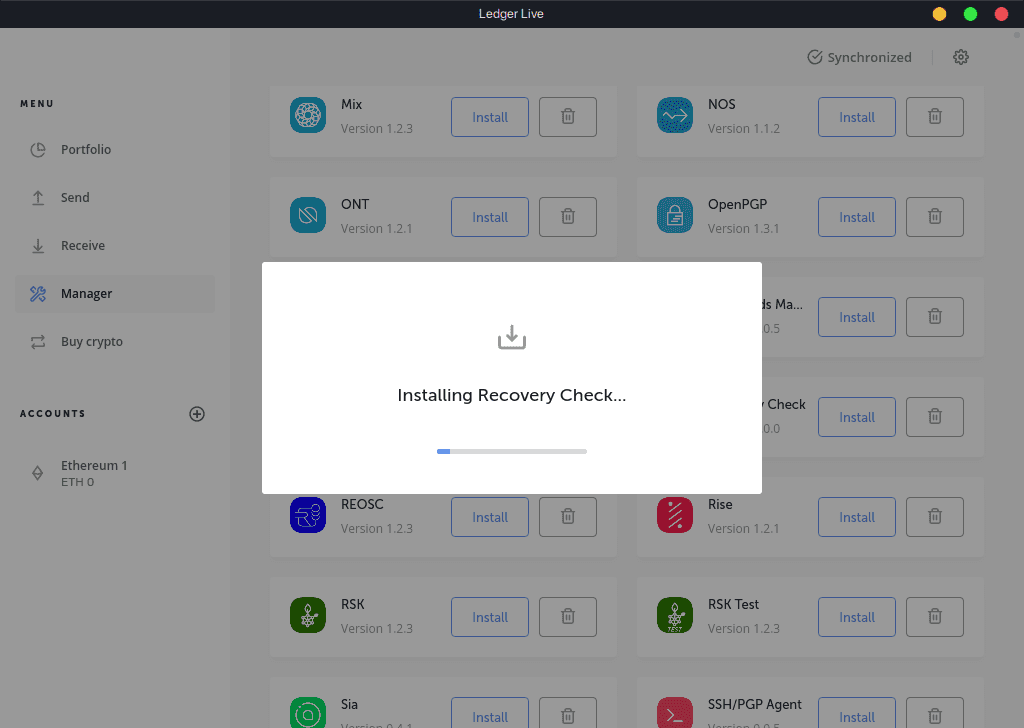The image size is (1024, 728).
Task: Install the NOS app
Action: pyautogui.click(x=857, y=117)
